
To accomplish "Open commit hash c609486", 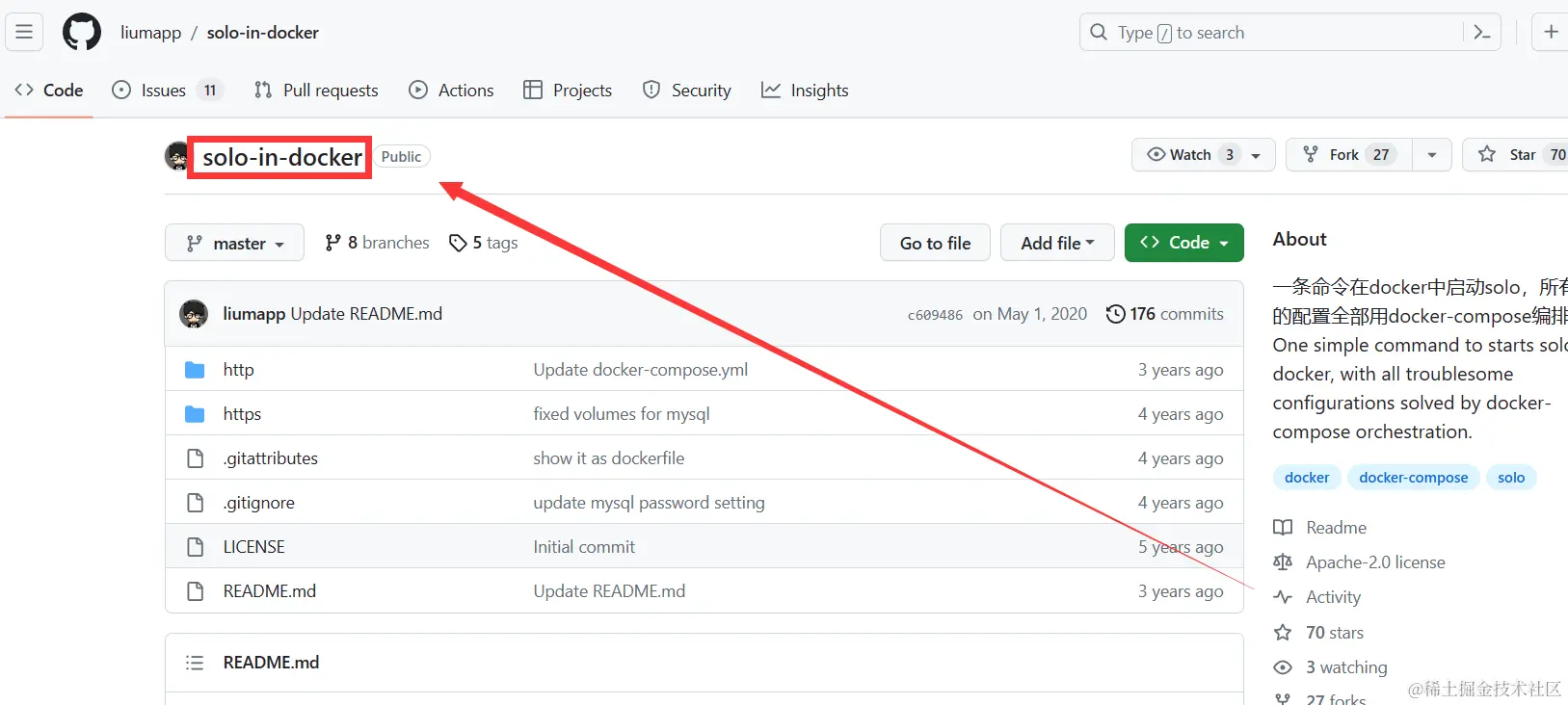I will click(x=935, y=315).
